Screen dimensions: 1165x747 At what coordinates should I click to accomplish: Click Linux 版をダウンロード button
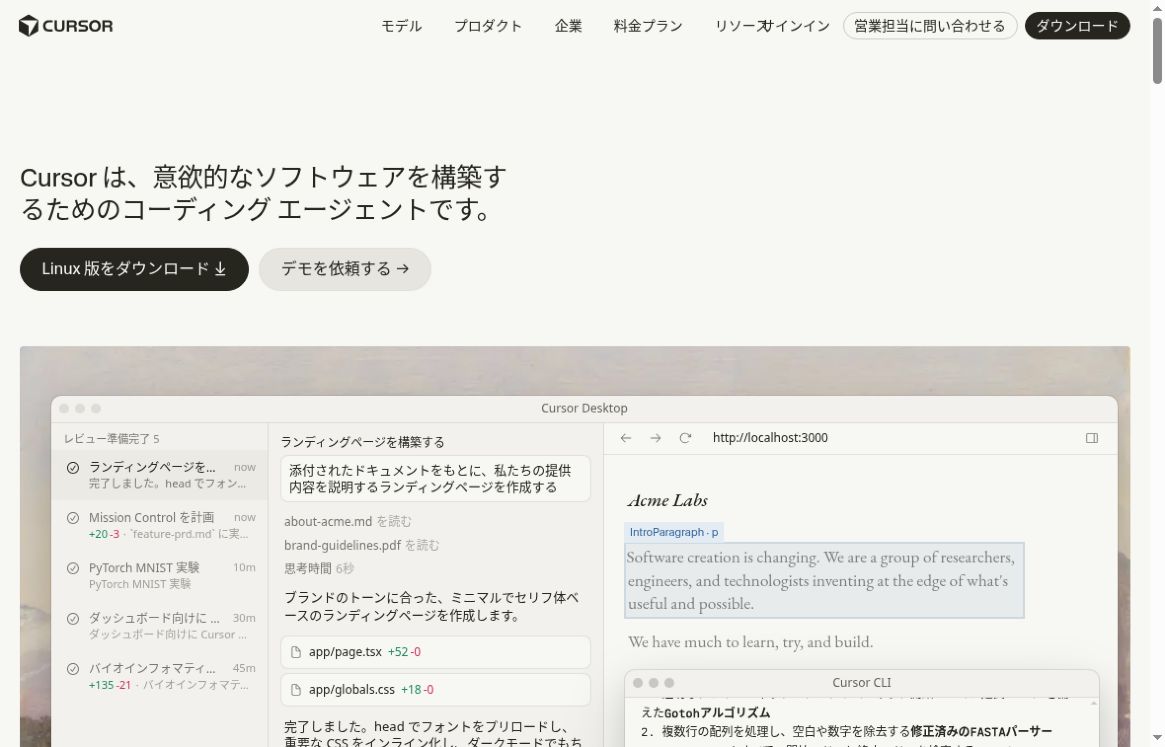click(x=134, y=269)
